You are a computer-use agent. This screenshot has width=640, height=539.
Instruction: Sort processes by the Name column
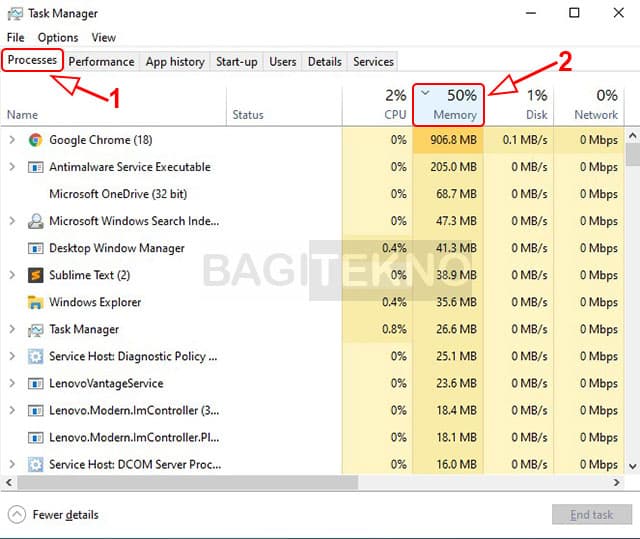[x=113, y=106]
